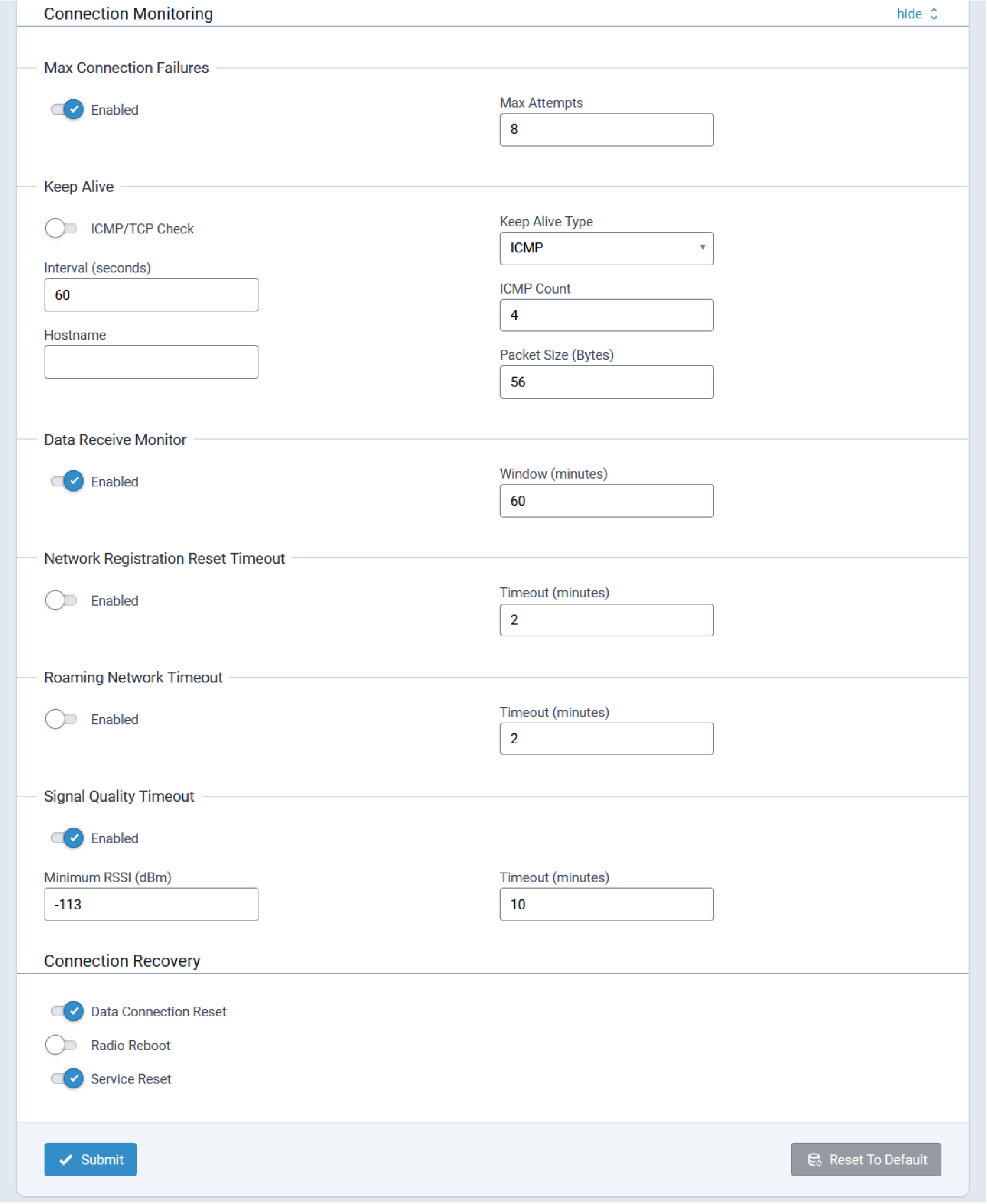
Task: Click the Max Attempts input field
Action: 606,130
